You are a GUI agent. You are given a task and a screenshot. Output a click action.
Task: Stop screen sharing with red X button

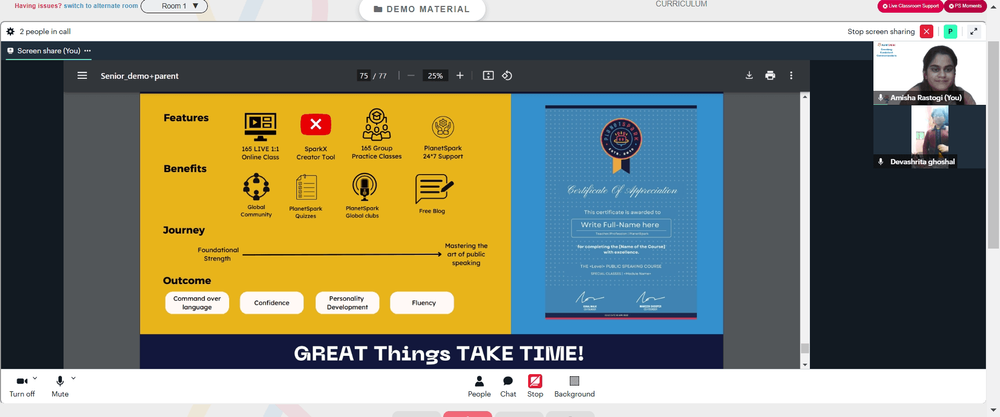pyautogui.click(x=926, y=31)
